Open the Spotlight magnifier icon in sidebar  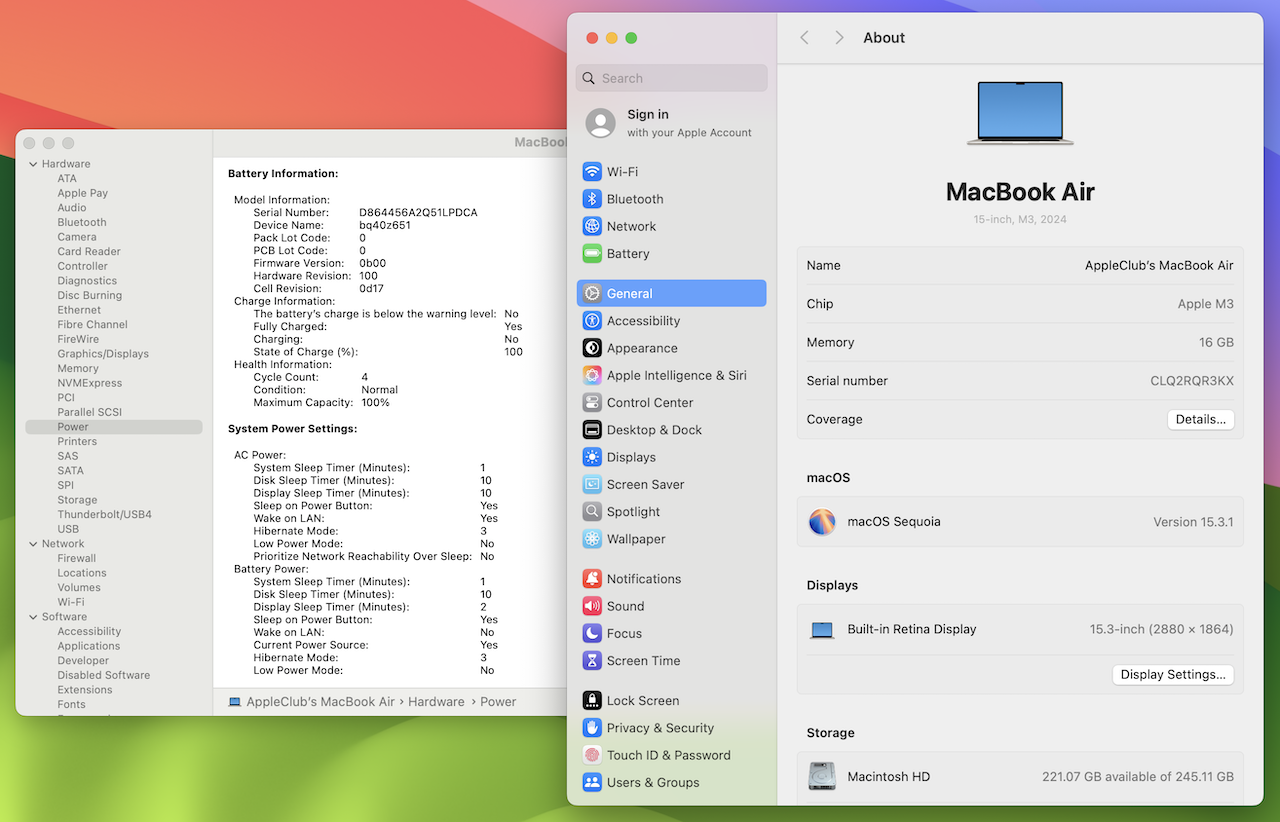click(592, 511)
